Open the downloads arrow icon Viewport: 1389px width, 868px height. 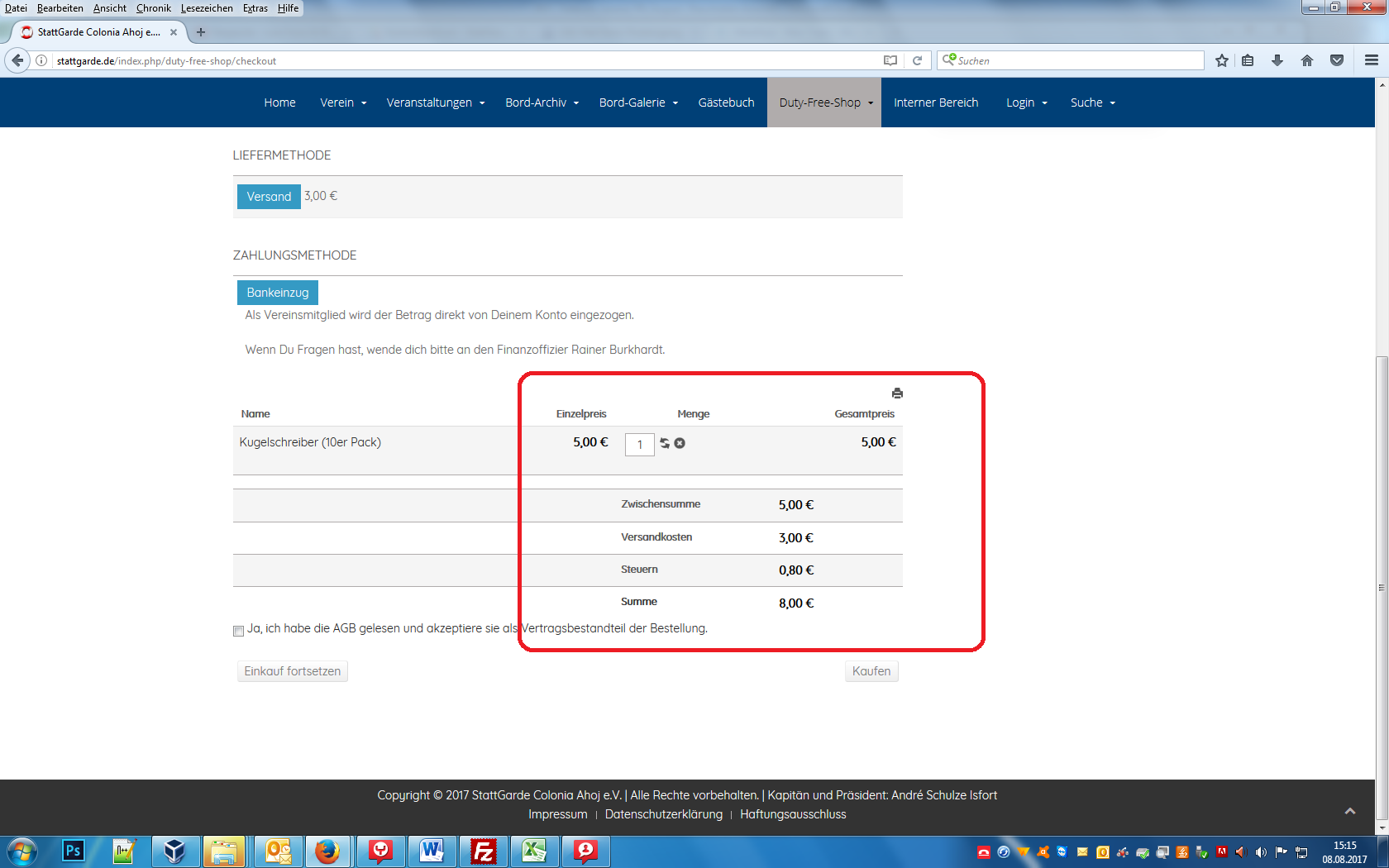click(x=1277, y=60)
